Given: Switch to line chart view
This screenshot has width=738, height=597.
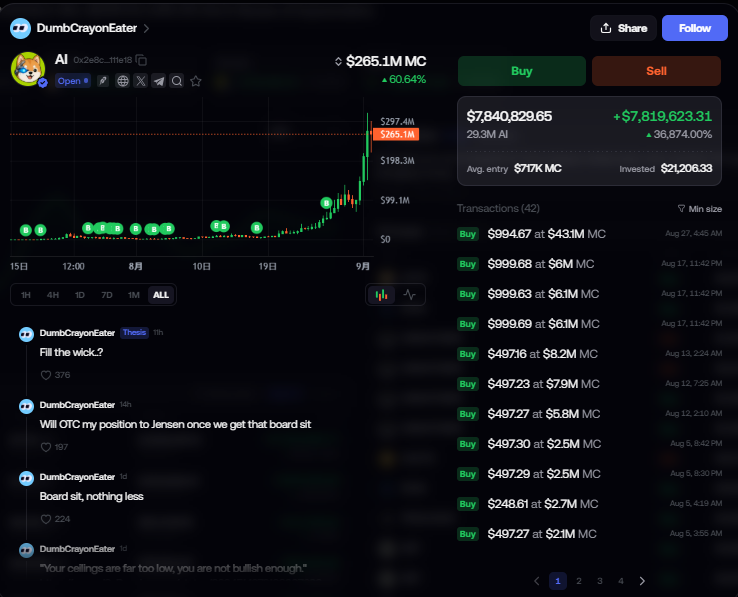Looking at the screenshot, I should click(x=409, y=295).
